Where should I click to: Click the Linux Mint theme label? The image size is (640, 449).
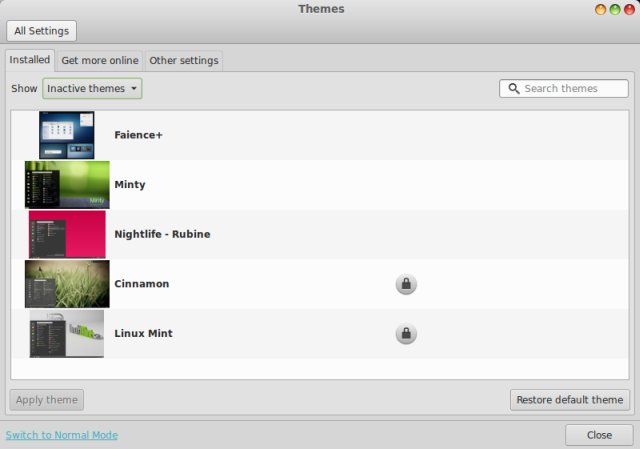(143, 333)
